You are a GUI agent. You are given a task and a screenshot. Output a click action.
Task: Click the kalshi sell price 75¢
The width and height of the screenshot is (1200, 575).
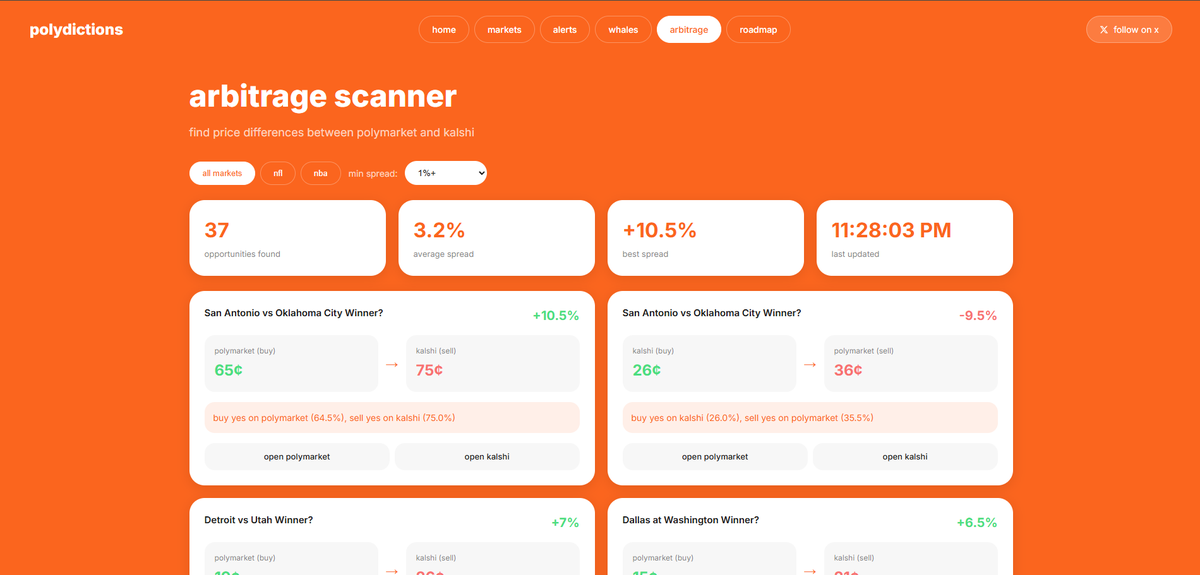pyautogui.click(x=430, y=370)
